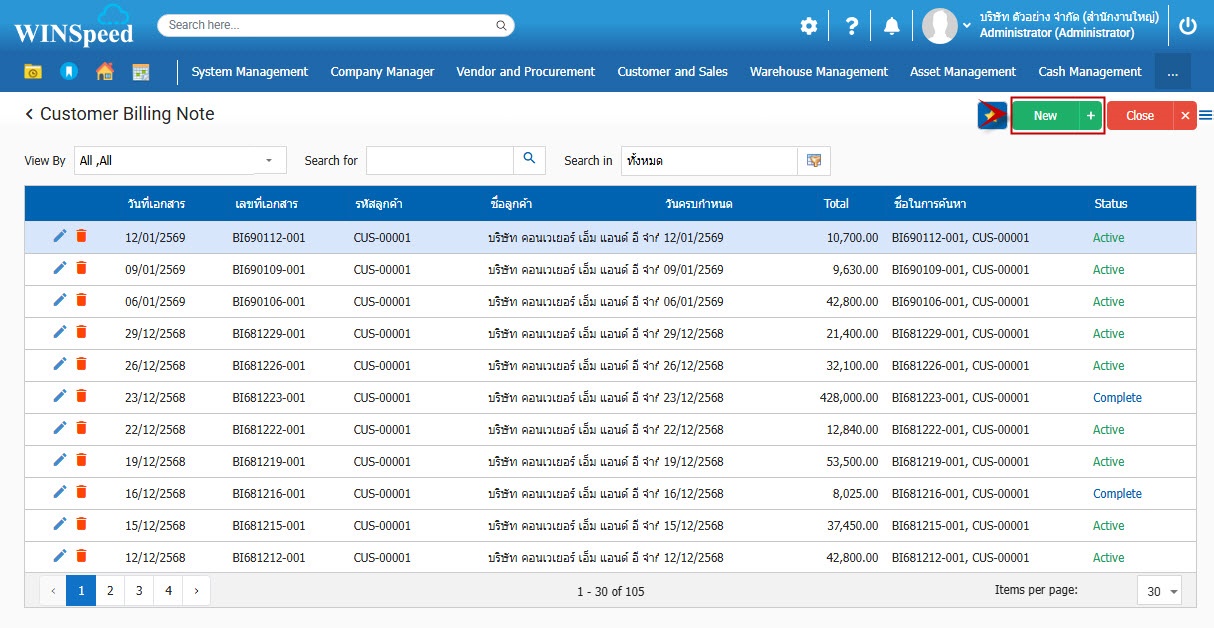This screenshot has width=1214, height=628.
Task: Click the green New button
Action: pyautogui.click(x=1045, y=116)
